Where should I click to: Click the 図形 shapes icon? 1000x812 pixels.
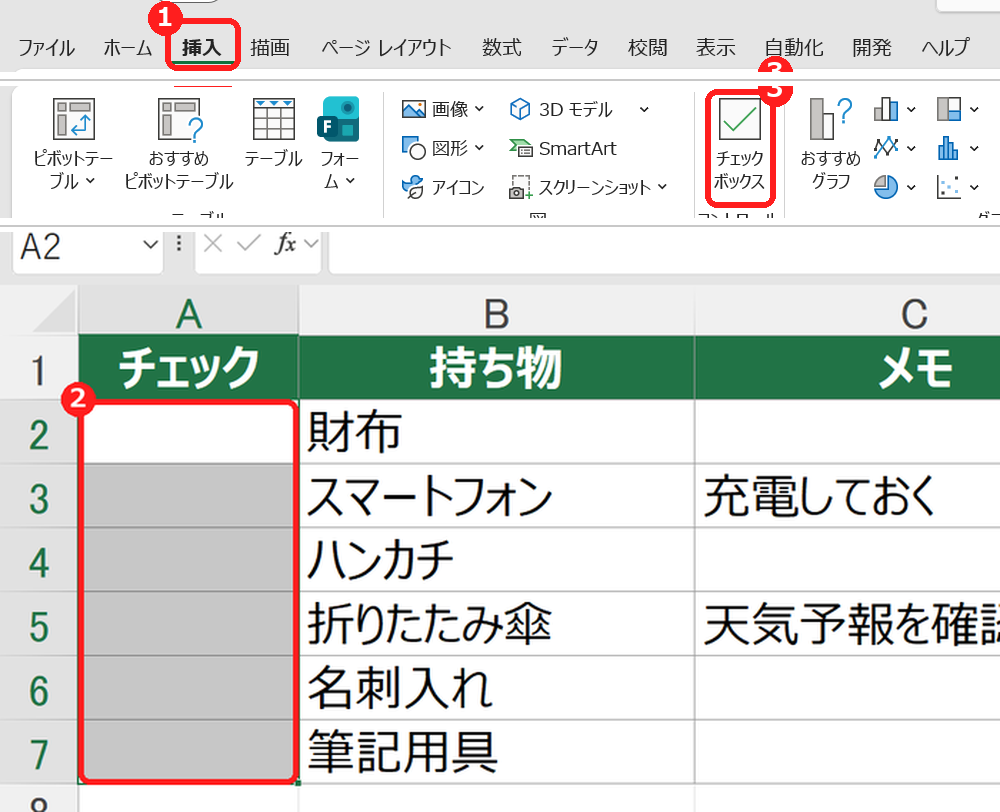tap(413, 148)
